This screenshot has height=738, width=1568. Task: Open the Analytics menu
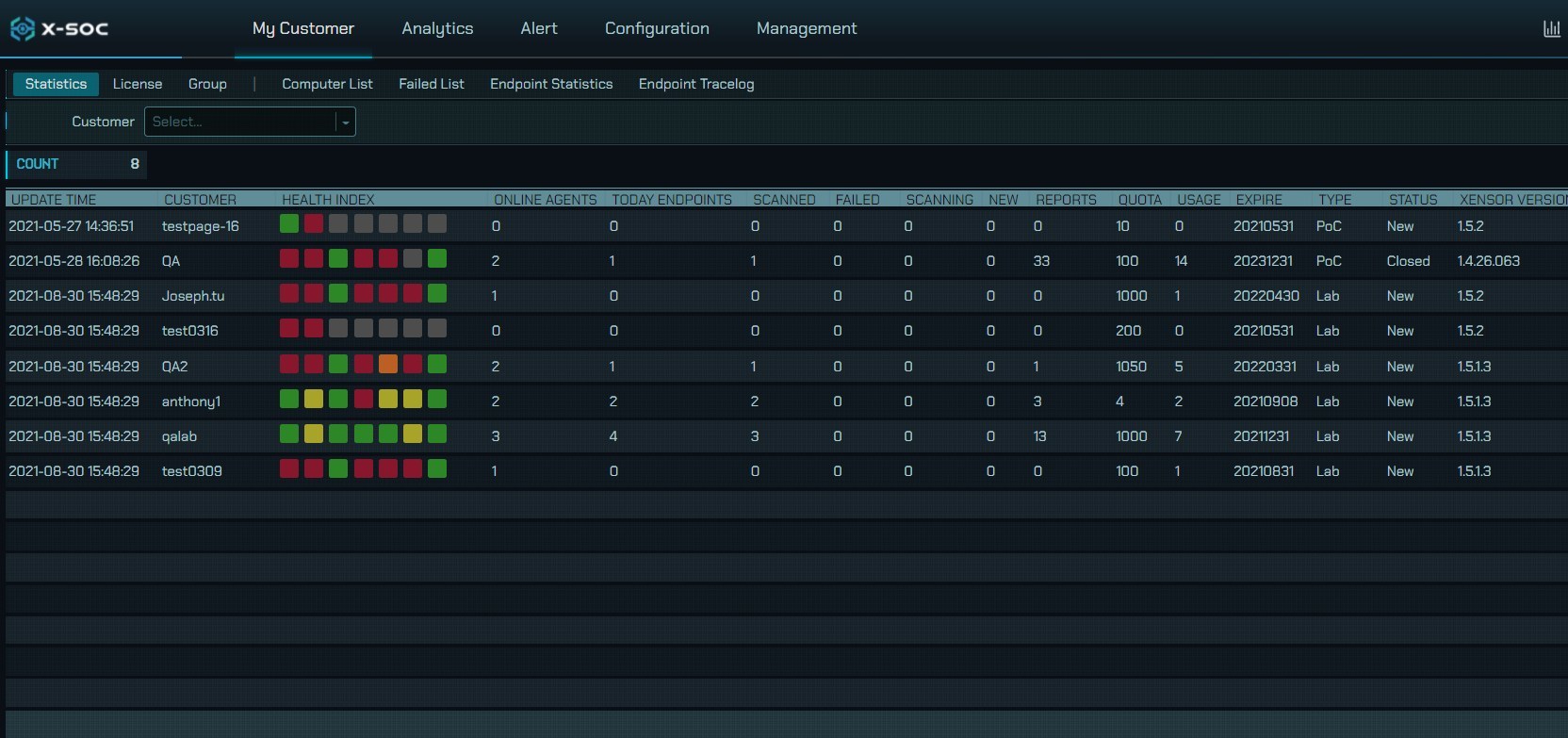(x=437, y=29)
